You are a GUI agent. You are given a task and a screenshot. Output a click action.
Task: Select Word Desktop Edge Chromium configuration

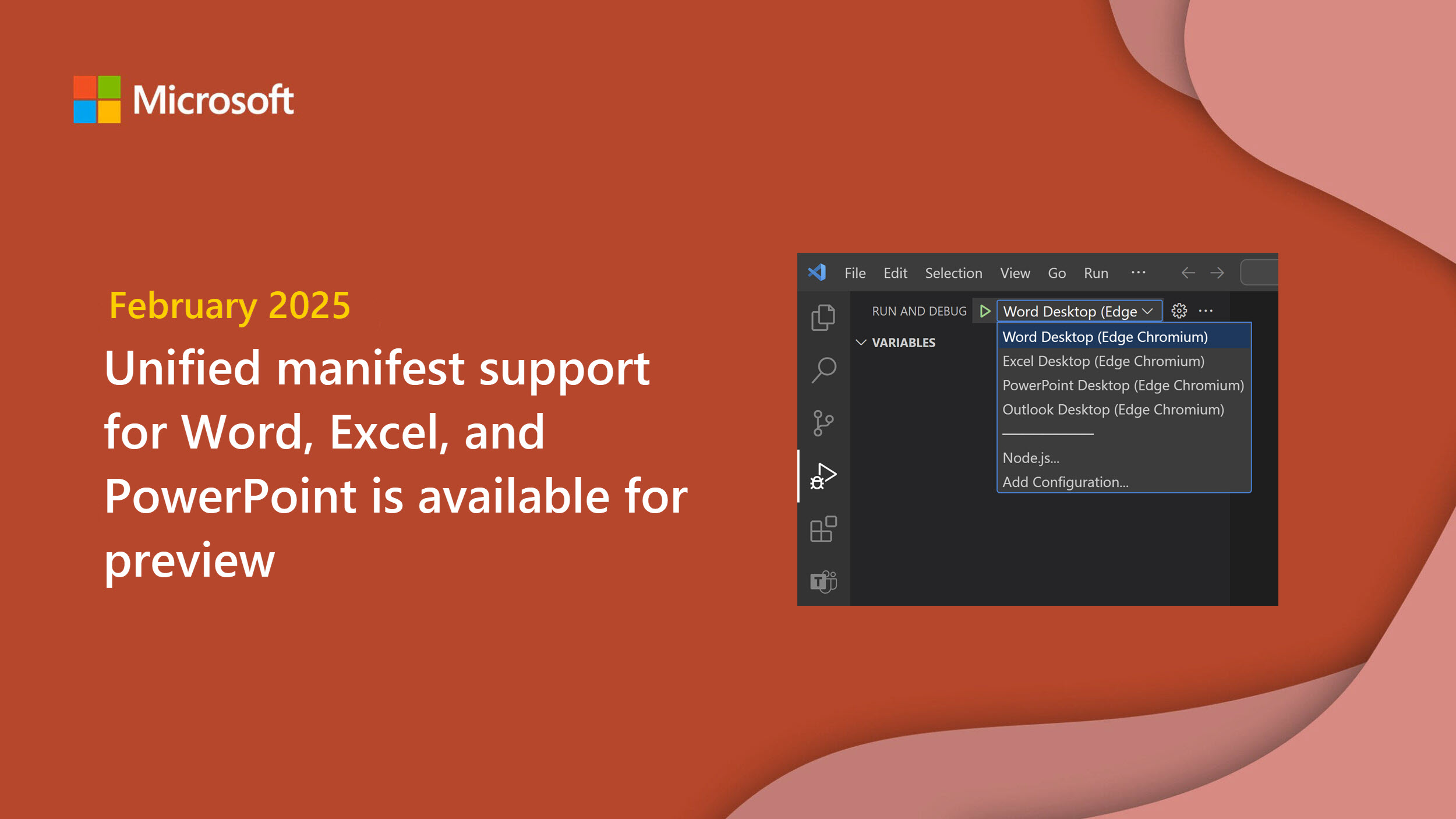pyautogui.click(x=1105, y=336)
